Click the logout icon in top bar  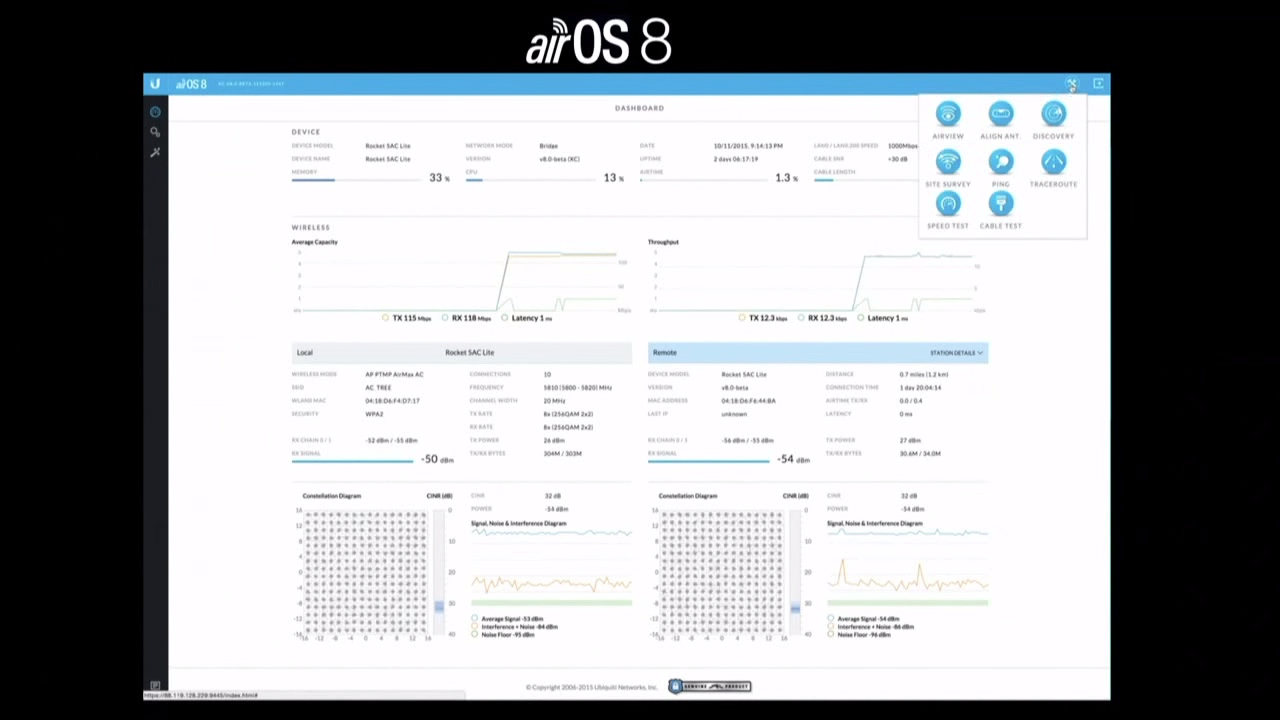point(1098,84)
